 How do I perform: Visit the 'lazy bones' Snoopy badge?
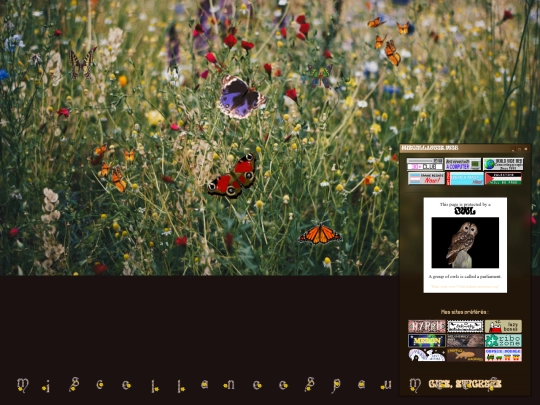(503, 326)
